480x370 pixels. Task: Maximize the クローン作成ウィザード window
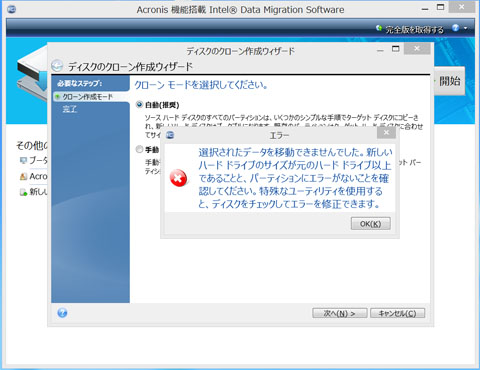pos(396,49)
